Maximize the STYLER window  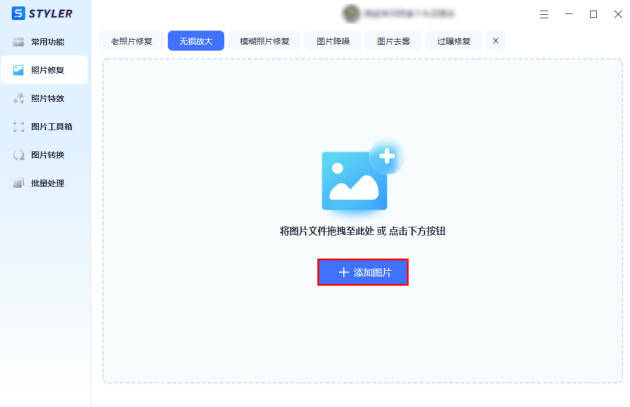594,14
